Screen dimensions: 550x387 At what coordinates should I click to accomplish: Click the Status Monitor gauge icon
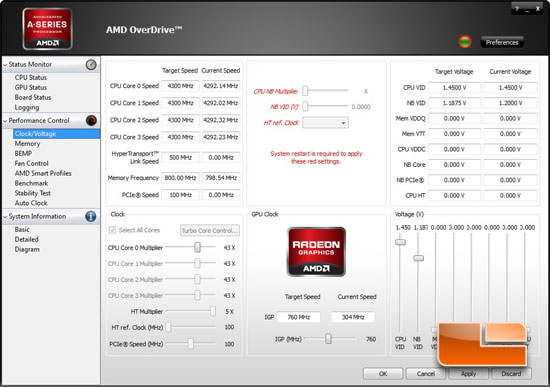pos(91,65)
